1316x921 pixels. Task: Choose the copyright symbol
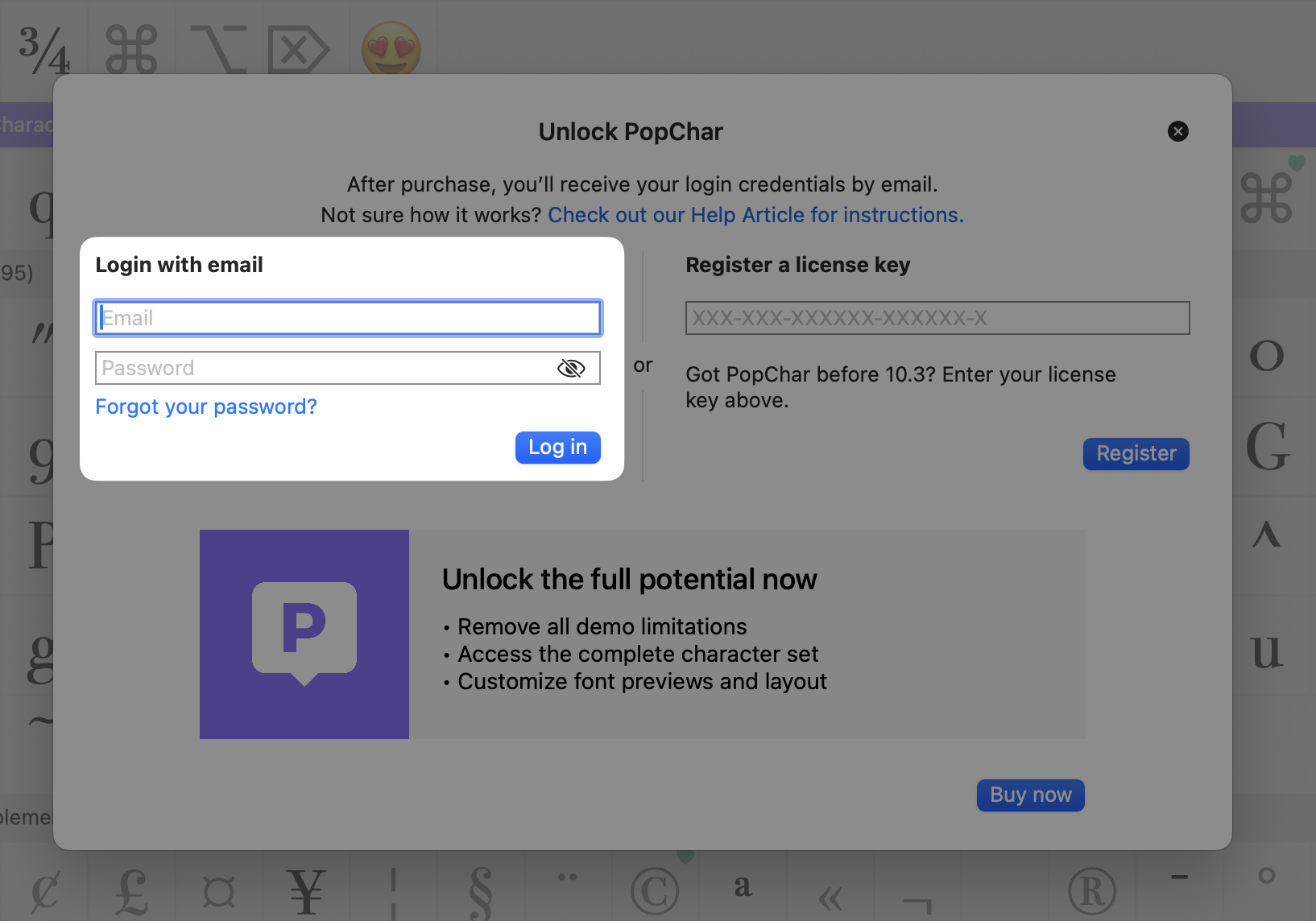coord(655,891)
